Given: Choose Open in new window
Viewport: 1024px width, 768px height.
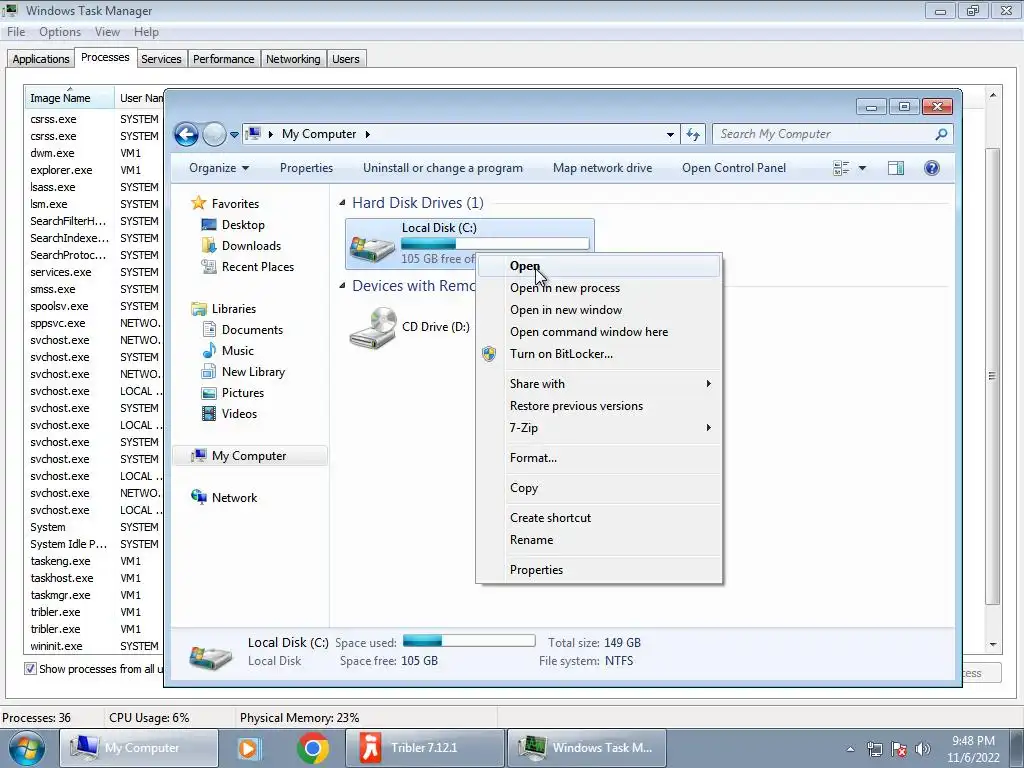Looking at the screenshot, I should [x=599, y=310].
